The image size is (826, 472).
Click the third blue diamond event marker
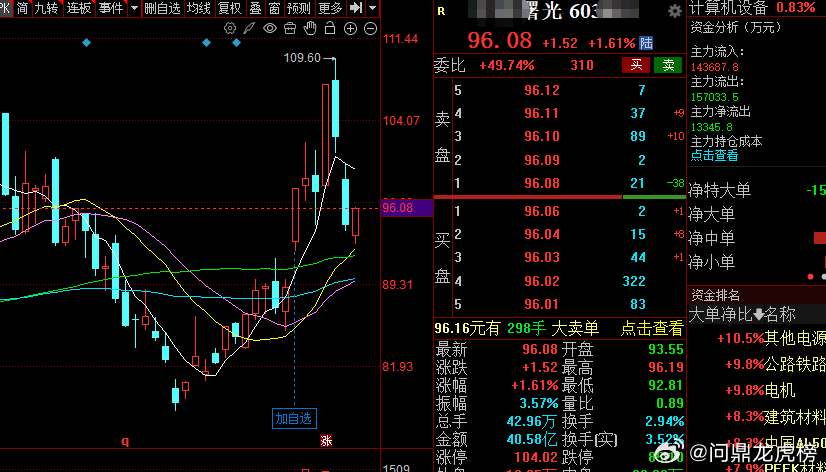coord(237,43)
